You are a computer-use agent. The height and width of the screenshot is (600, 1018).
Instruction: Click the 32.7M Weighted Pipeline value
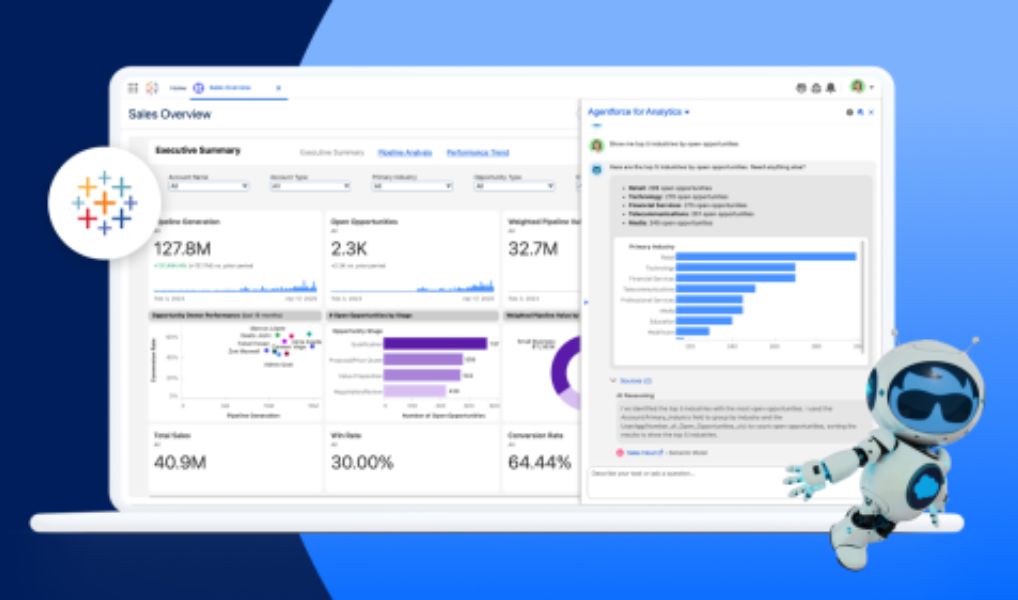532,249
